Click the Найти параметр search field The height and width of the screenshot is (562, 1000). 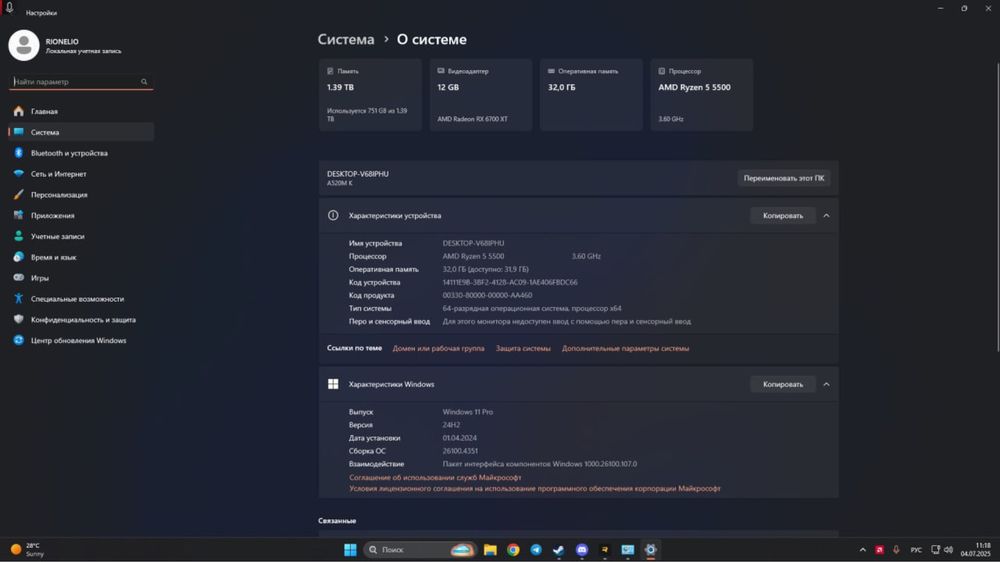pos(81,82)
